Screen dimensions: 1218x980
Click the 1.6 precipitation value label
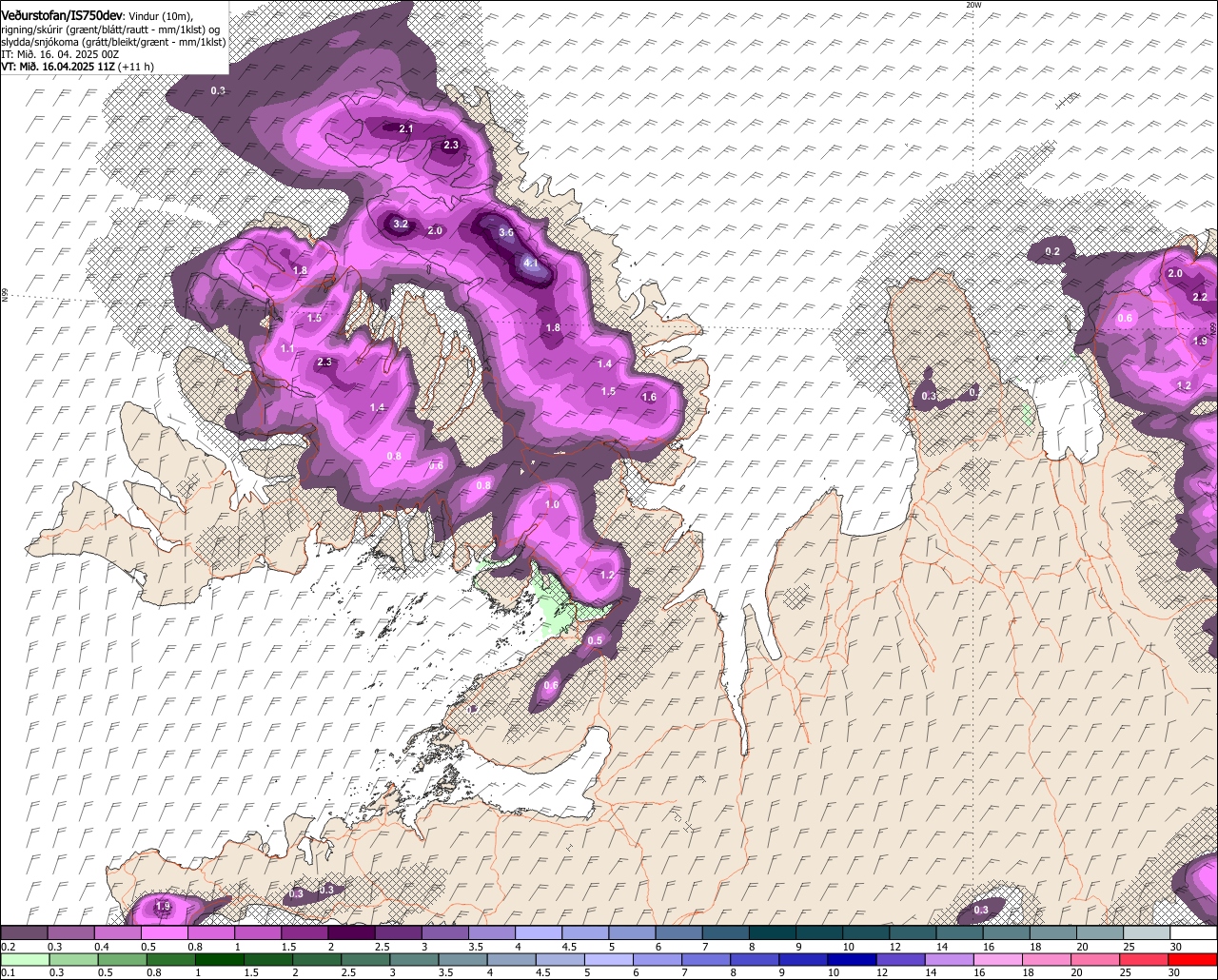click(649, 397)
